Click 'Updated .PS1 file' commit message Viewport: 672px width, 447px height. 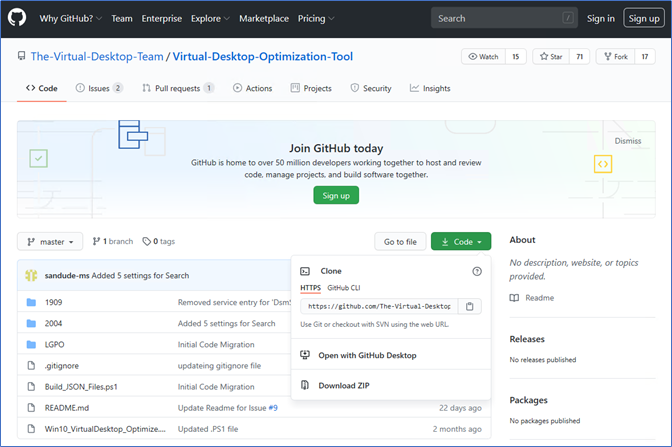[x=208, y=429]
